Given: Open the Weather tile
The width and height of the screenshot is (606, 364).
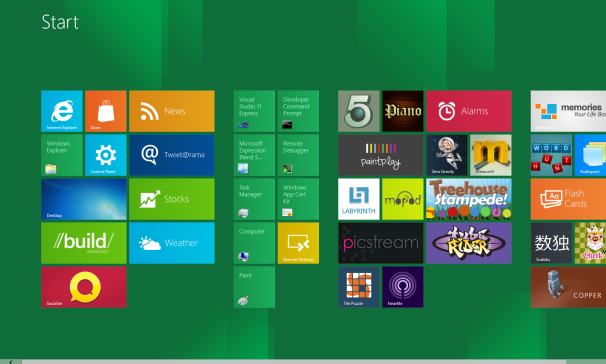Looking at the screenshot, I should [172, 243].
